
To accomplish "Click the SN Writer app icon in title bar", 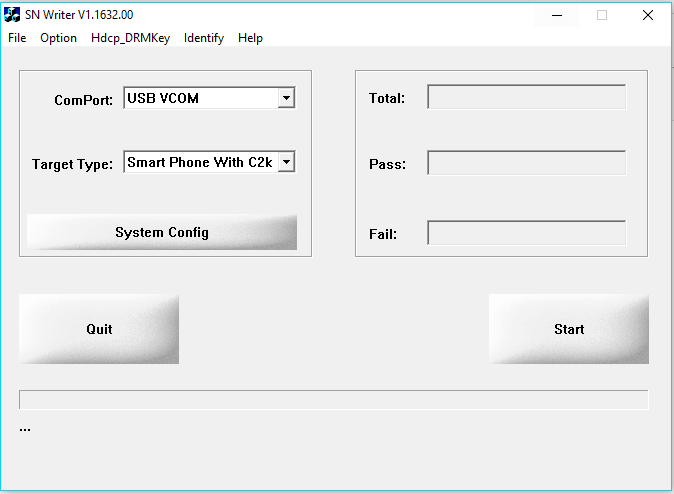I will pos(12,14).
